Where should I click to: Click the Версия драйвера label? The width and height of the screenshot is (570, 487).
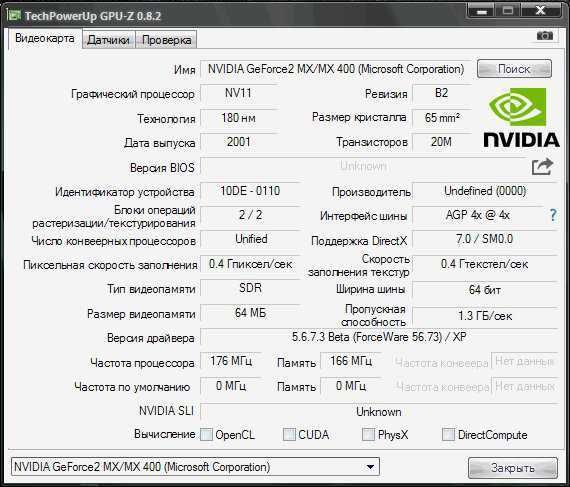[x=150, y=338]
